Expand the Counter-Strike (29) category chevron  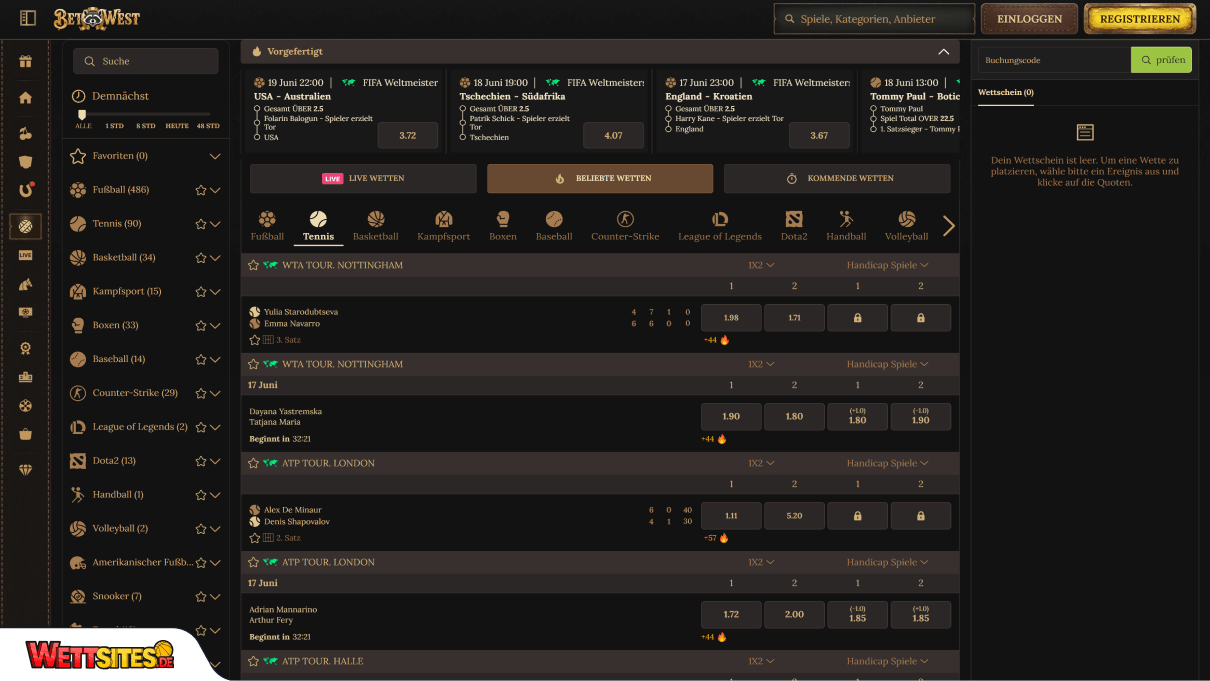click(x=215, y=393)
